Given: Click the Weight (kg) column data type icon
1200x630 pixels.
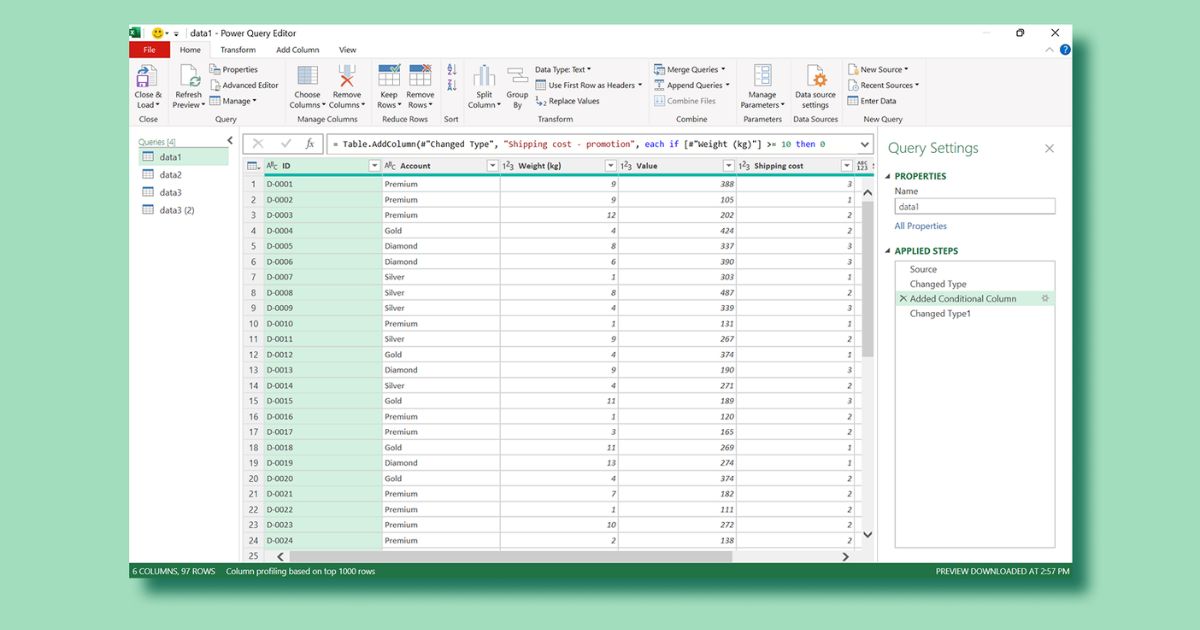Looking at the screenshot, I should click(508, 166).
